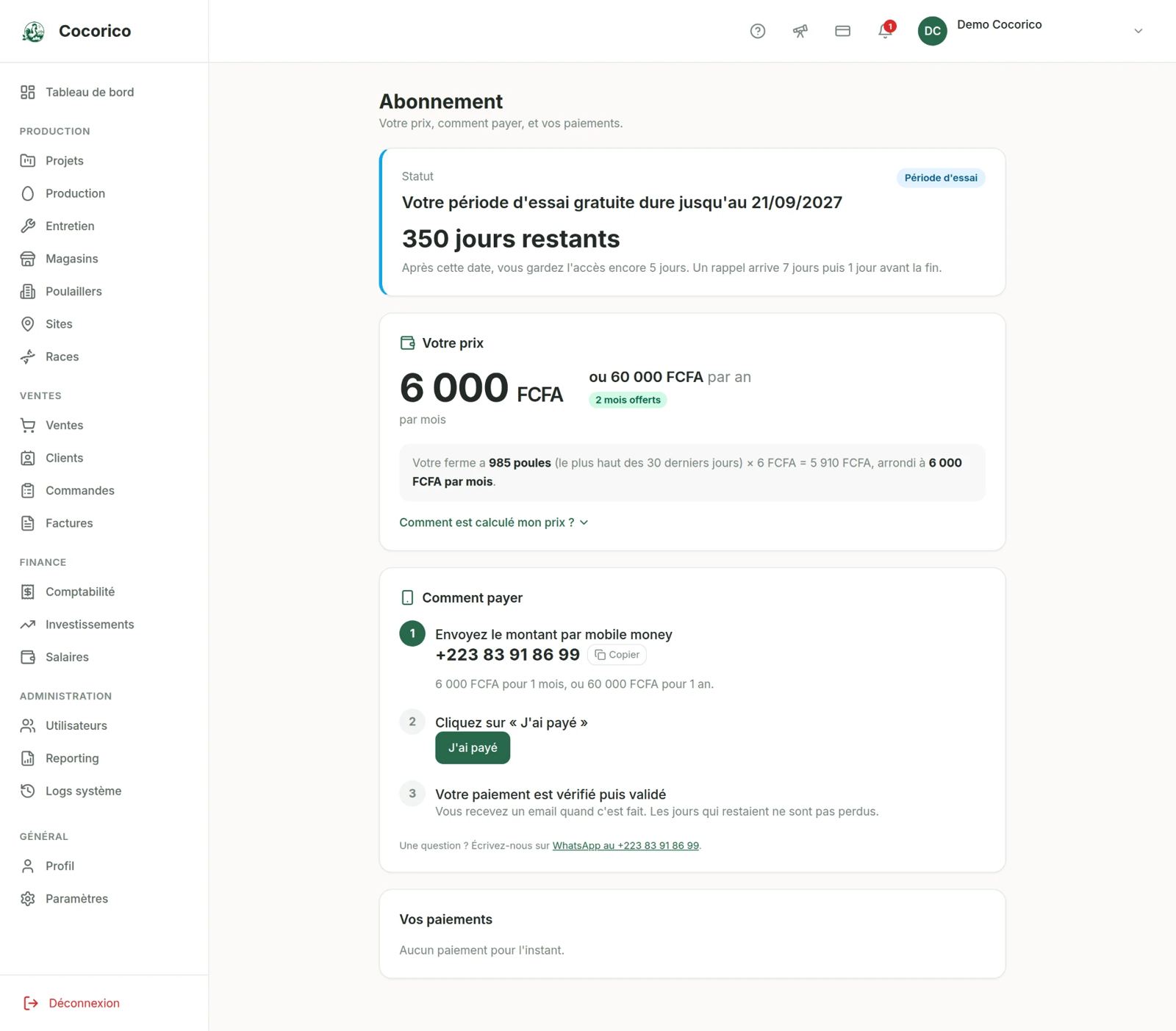Screen dimensions: 1176x1031
Task: Click the Paramètres gear icon
Action: tap(28, 899)
